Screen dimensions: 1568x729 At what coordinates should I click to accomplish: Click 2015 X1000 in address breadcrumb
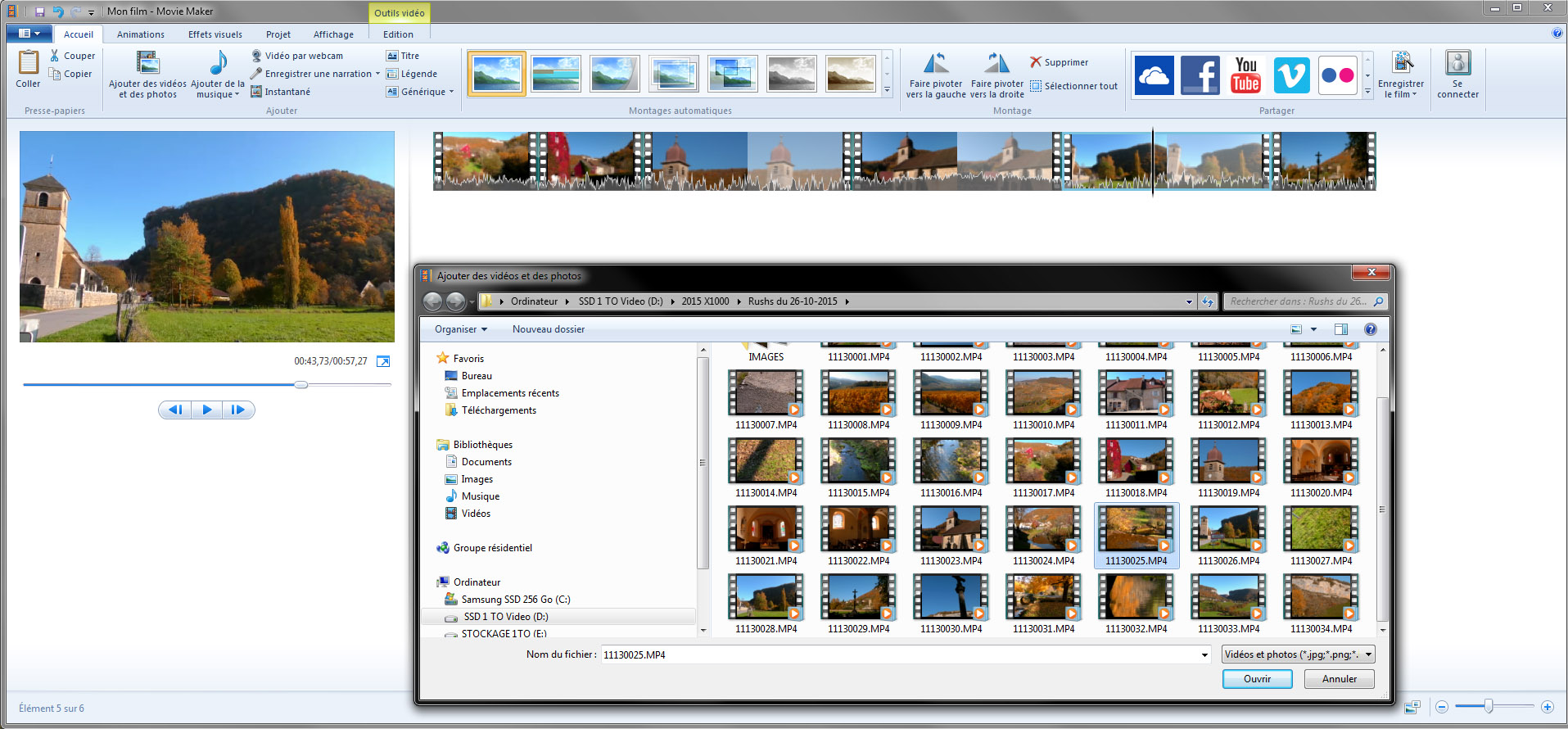click(705, 301)
